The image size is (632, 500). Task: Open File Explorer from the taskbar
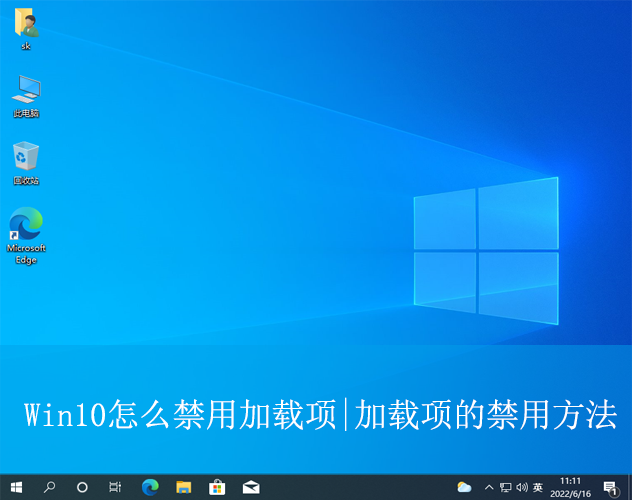pyautogui.click(x=183, y=487)
